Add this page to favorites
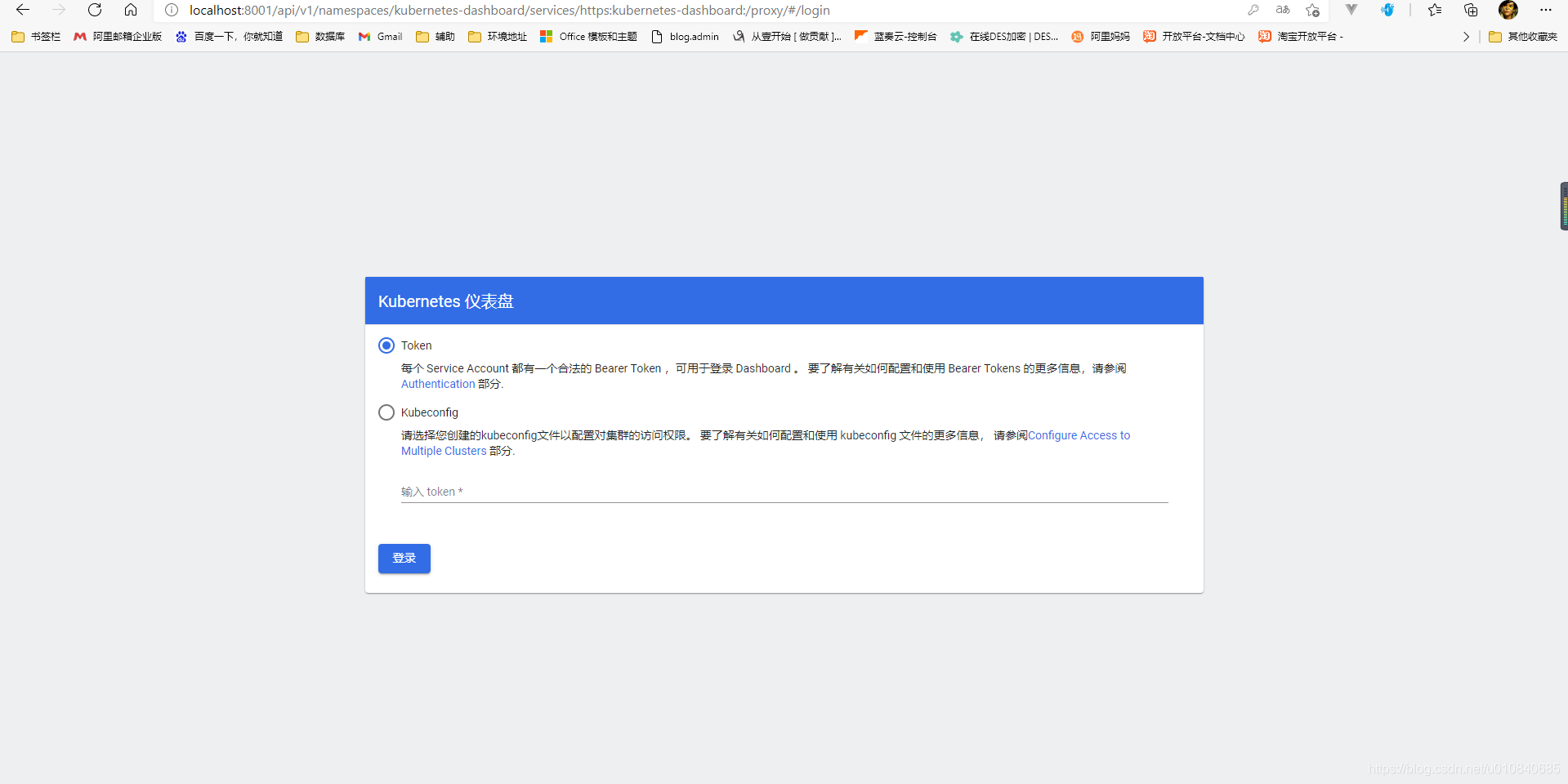This screenshot has width=1568, height=784. [x=1312, y=10]
